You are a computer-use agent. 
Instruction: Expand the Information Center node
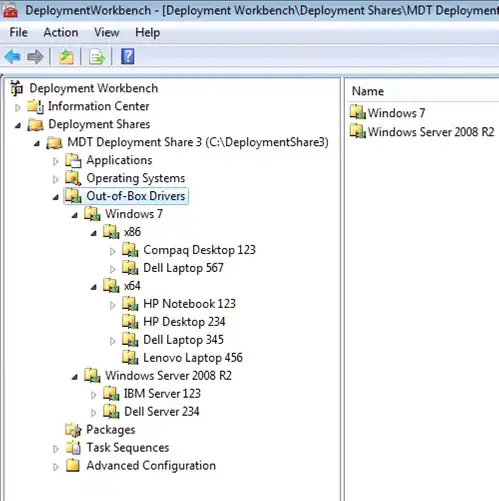point(18,107)
